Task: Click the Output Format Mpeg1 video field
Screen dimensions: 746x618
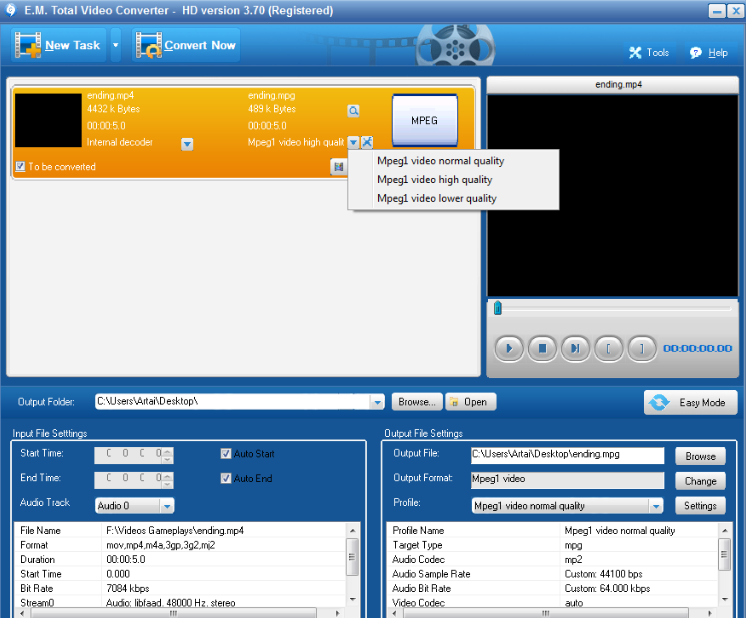Action: point(567,480)
